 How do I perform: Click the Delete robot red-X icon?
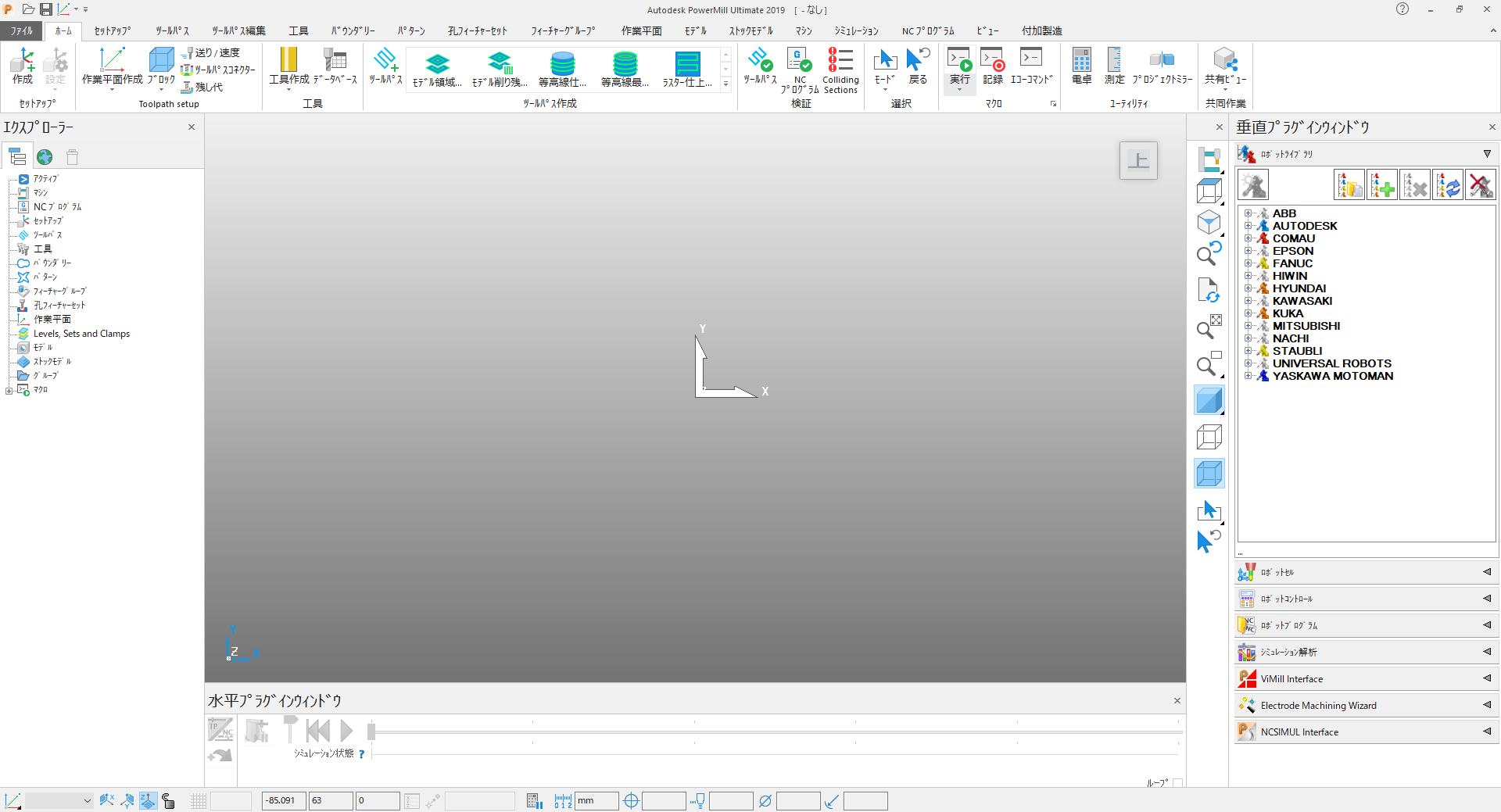(x=1481, y=185)
